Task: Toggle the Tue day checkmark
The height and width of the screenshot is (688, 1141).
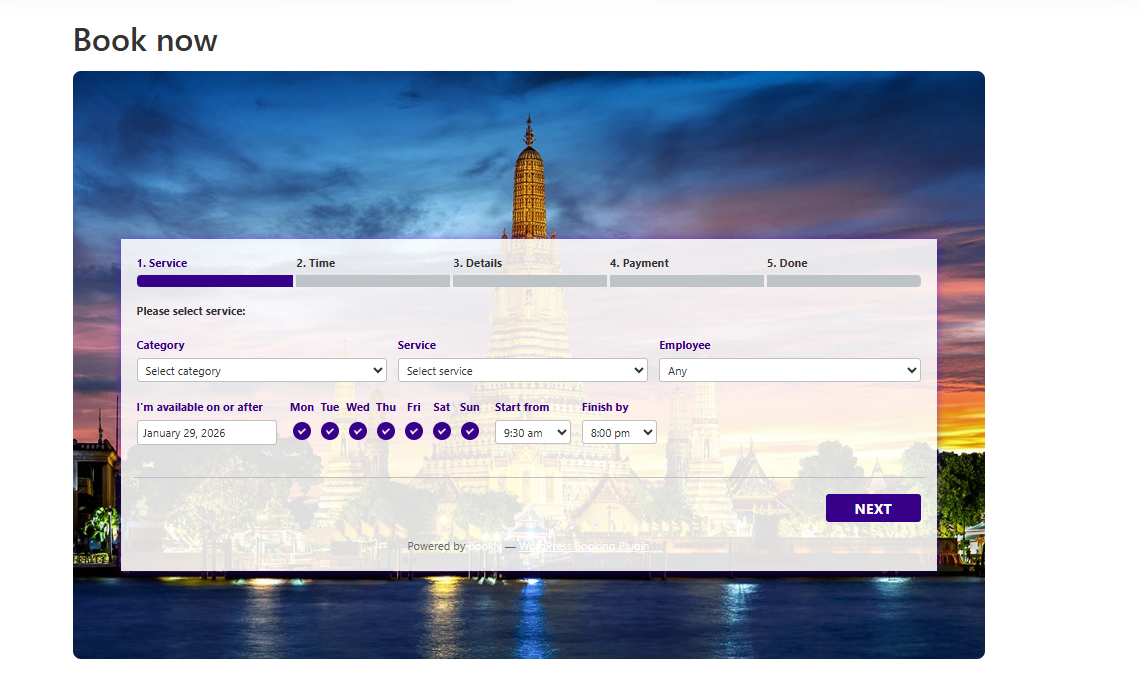Action: (330, 431)
